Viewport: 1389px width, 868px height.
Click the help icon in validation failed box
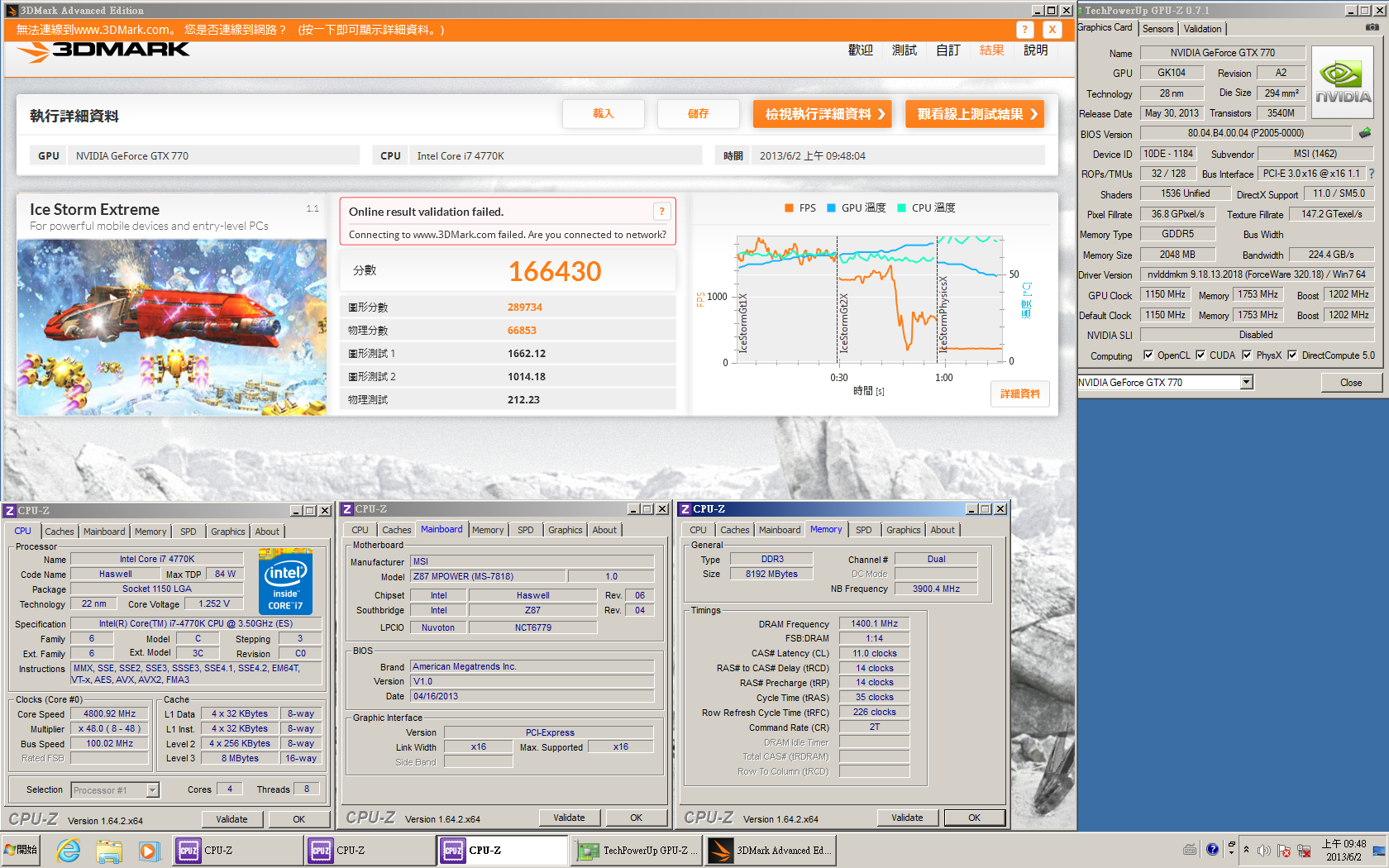click(x=661, y=212)
